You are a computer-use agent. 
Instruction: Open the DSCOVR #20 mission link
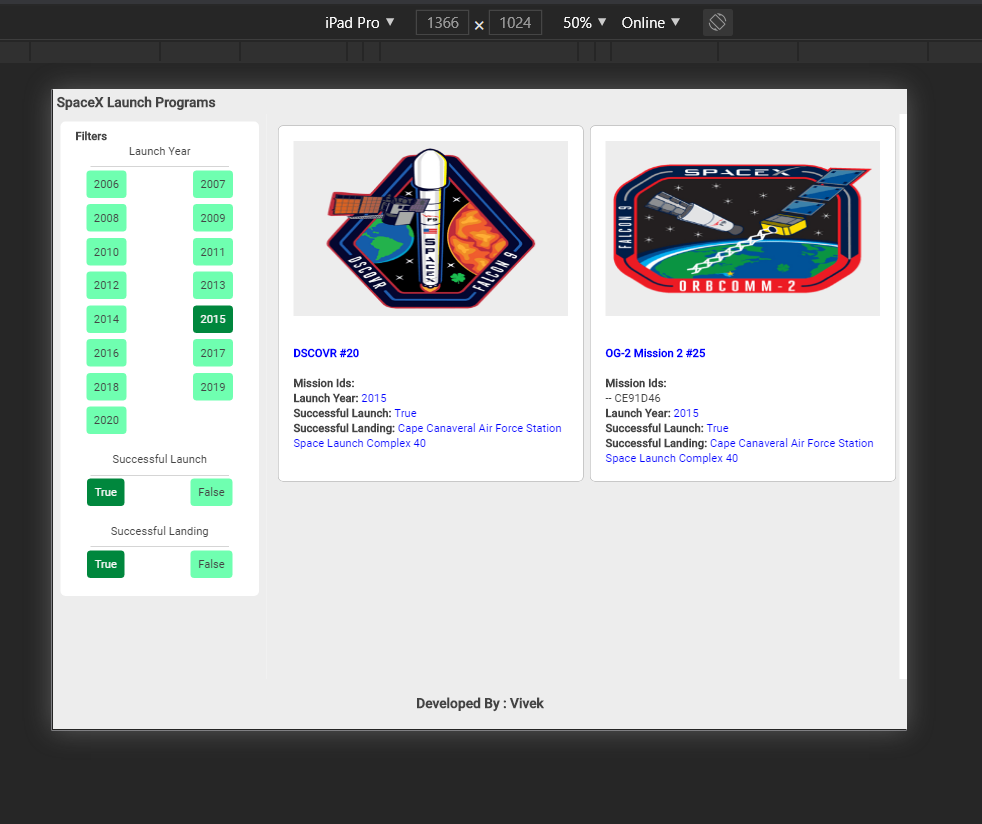point(326,352)
